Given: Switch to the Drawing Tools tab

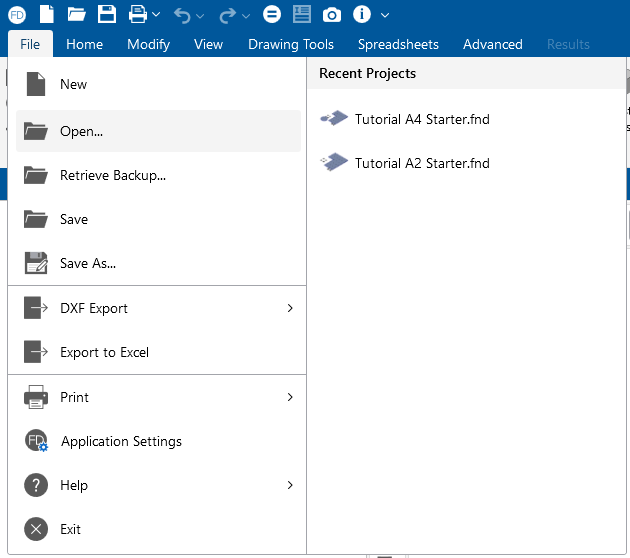Looking at the screenshot, I should tap(290, 44).
